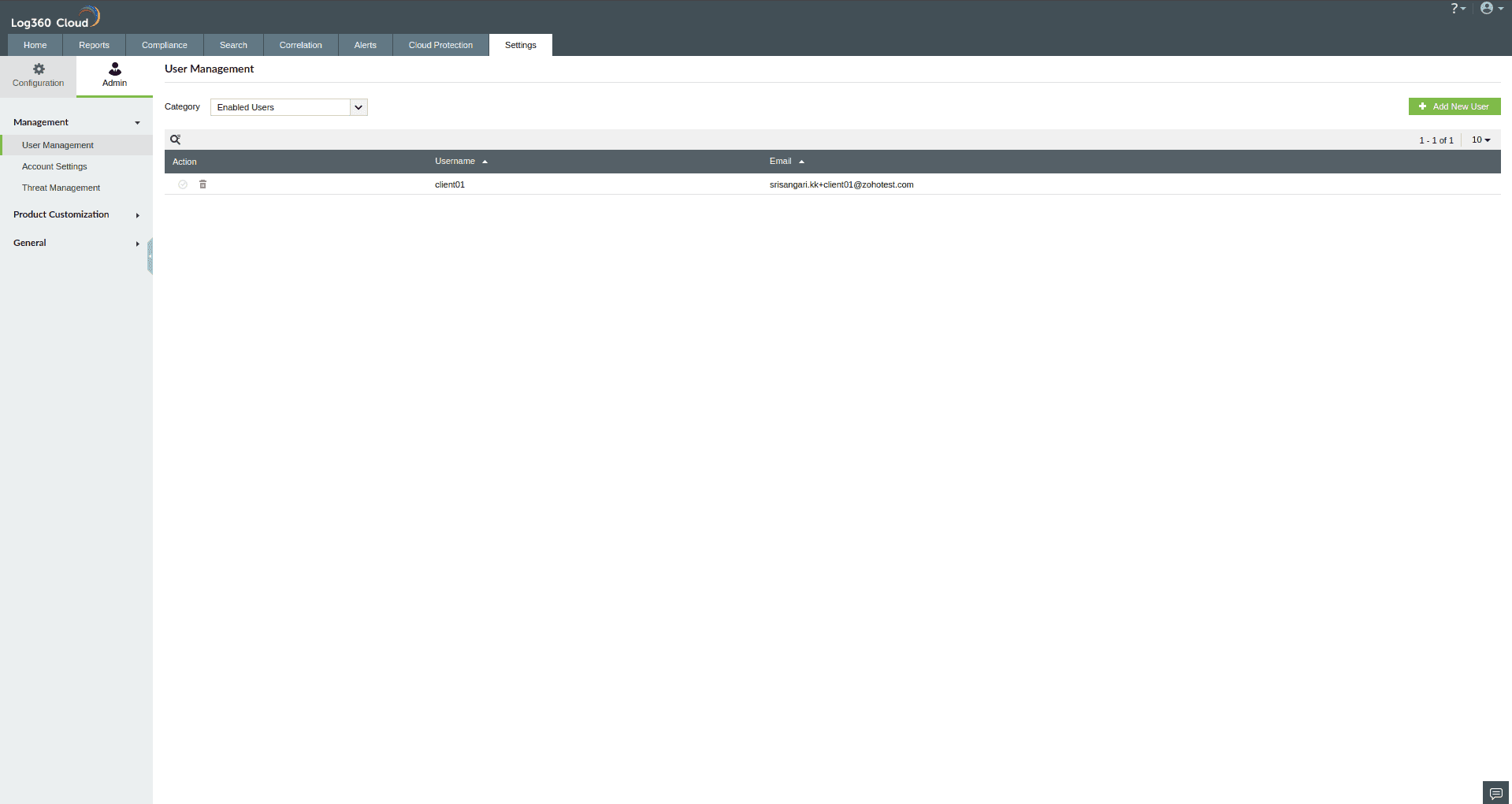Delete user client01 using trash icon
The image size is (1512, 804).
pos(202,184)
